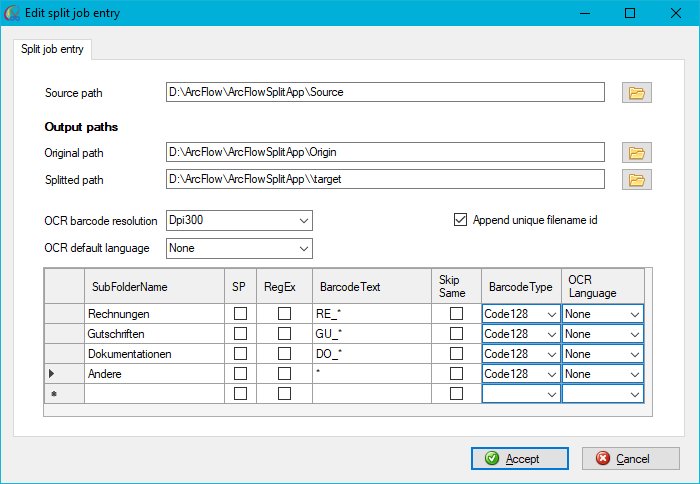
Task: Select the Split job entry tab
Action: coord(52,49)
